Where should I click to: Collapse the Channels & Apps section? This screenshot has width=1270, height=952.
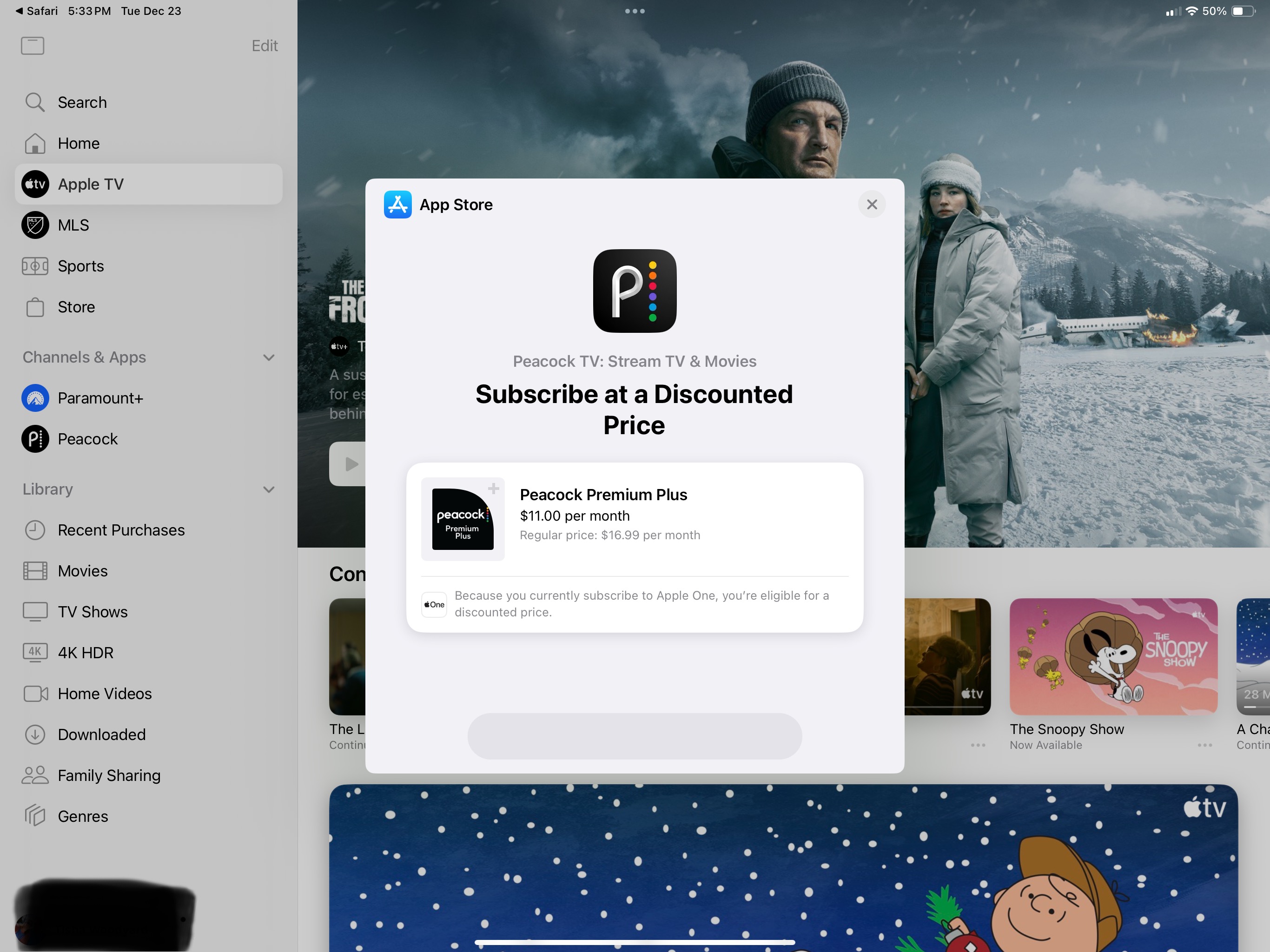click(x=268, y=358)
